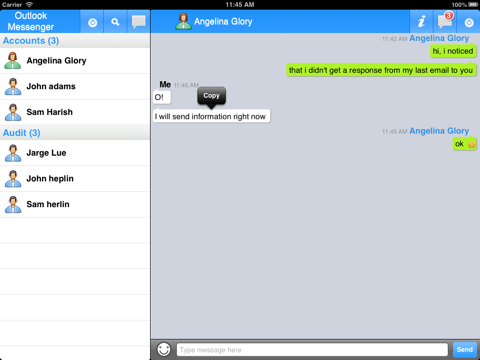Select the Angelina Glory contact row

pyautogui.click(x=75, y=61)
